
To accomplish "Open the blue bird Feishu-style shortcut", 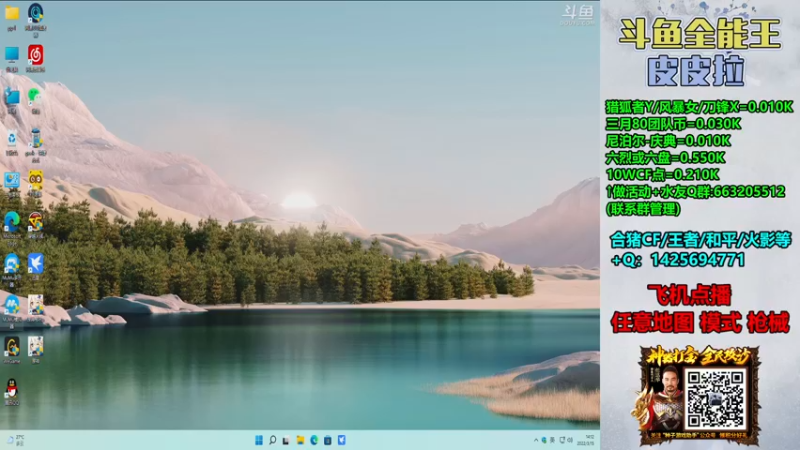I will click(35, 263).
